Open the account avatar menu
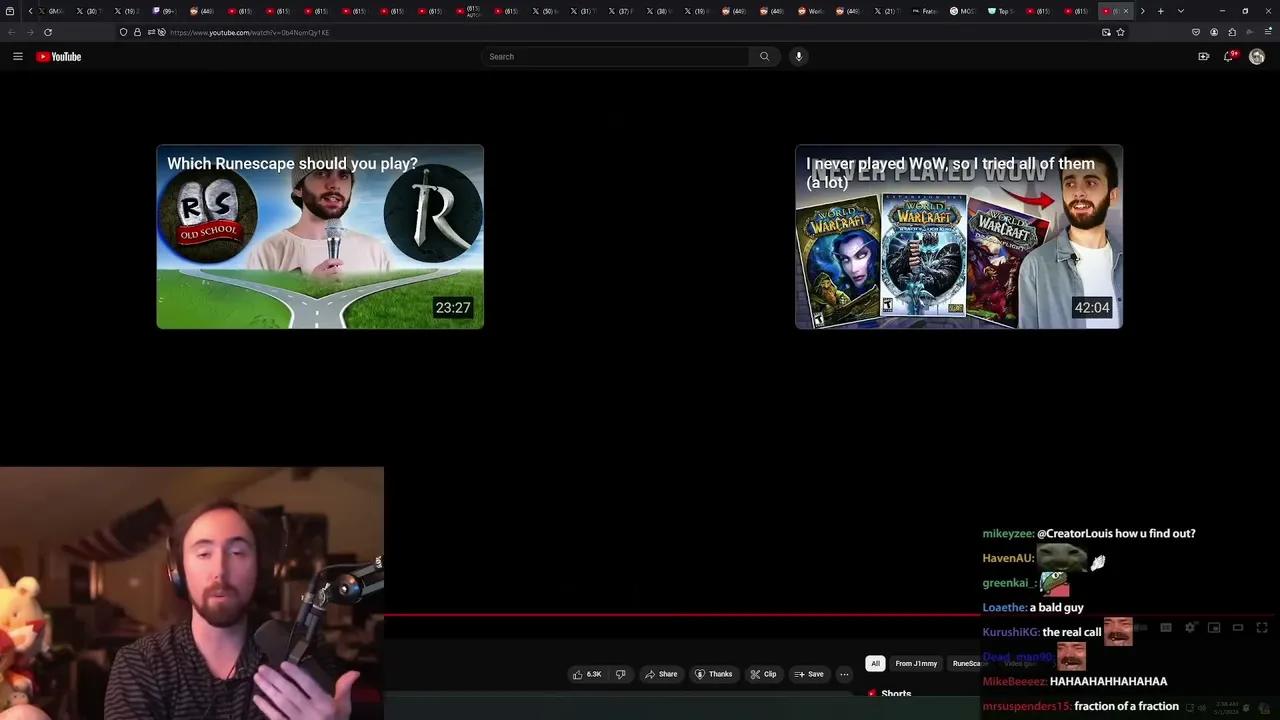This screenshot has width=1280, height=720. pyautogui.click(x=1257, y=57)
